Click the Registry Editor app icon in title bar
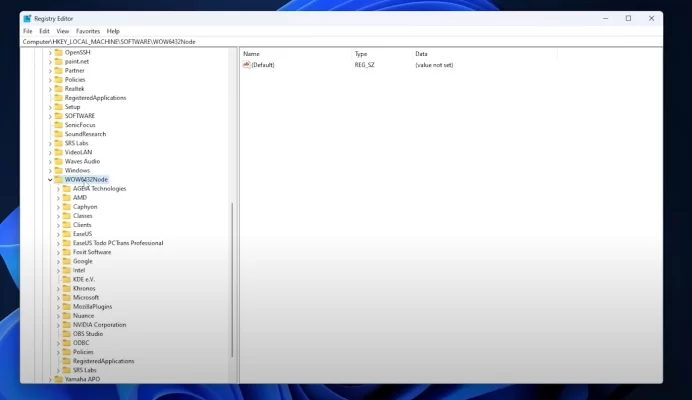 pyautogui.click(x=28, y=18)
